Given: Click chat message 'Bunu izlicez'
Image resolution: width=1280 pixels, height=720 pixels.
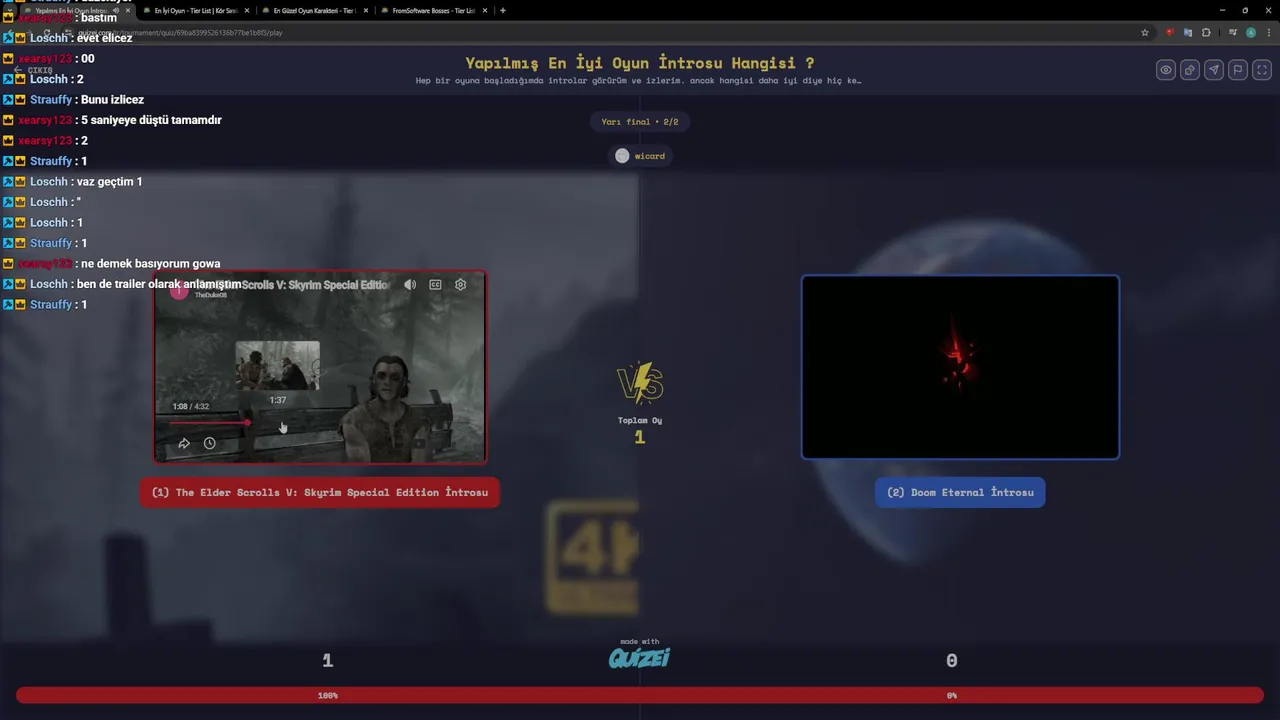Looking at the screenshot, I should tap(112, 100).
